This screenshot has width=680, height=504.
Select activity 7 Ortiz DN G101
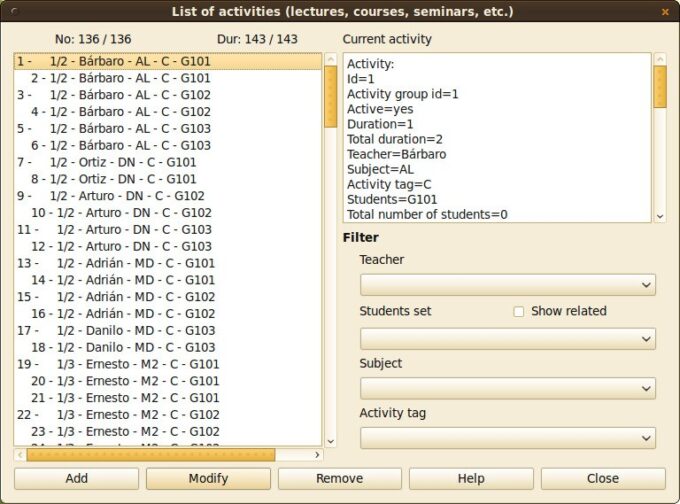click(x=123, y=162)
